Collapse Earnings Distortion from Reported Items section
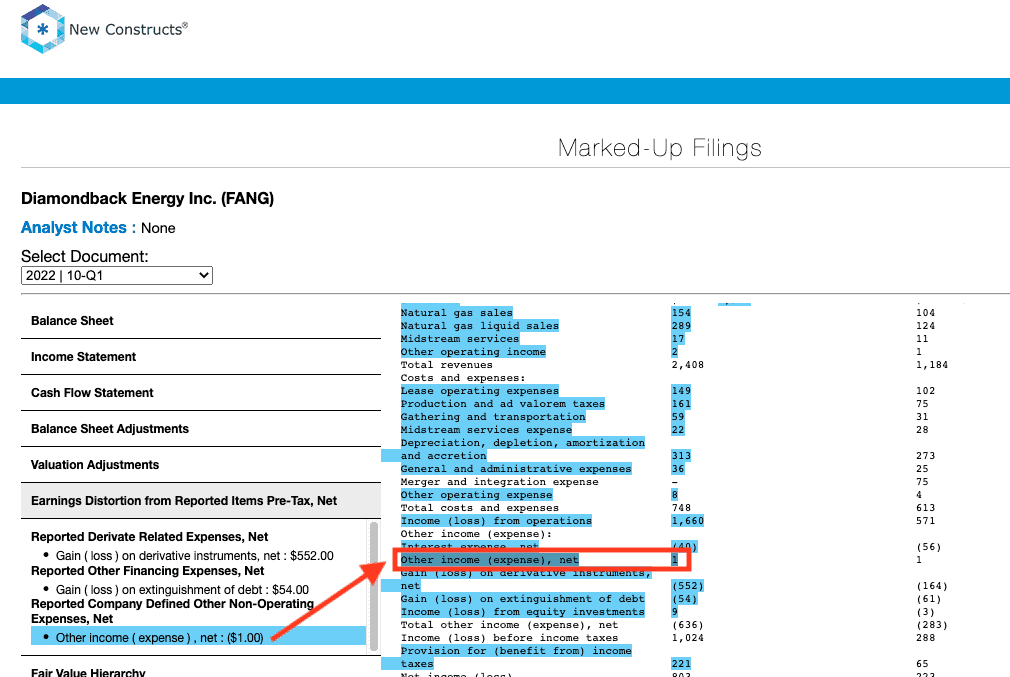Image resolution: width=1010 pixels, height=677 pixels. coord(201,501)
